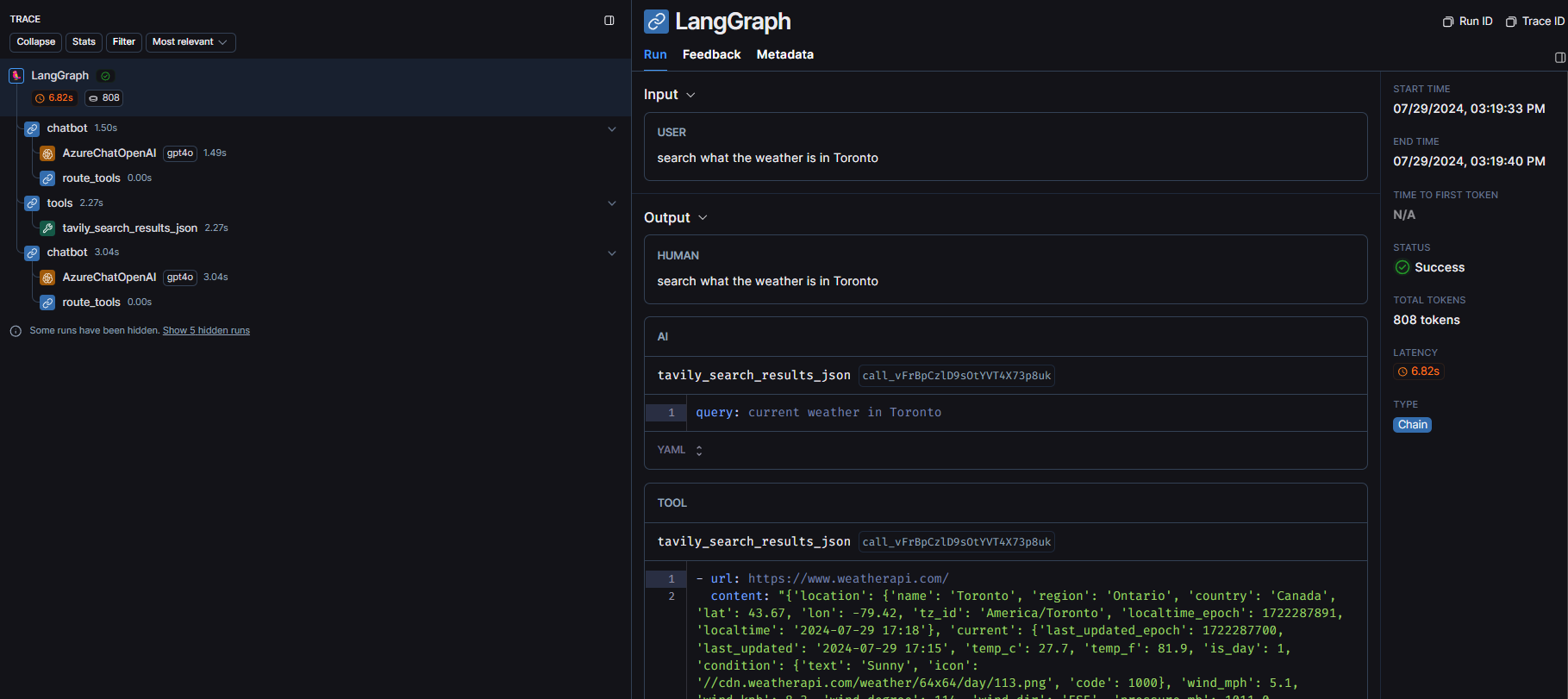Select the first chatbot row 1.50s
This screenshot has height=699, width=1568.
pyautogui.click(x=315, y=128)
